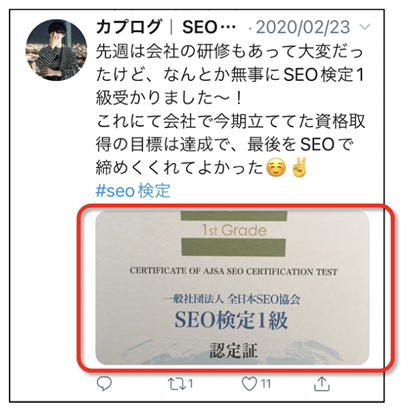The image size is (408, 415).
Task: View the retweet count of 1
Action: [x=190, y=384]
